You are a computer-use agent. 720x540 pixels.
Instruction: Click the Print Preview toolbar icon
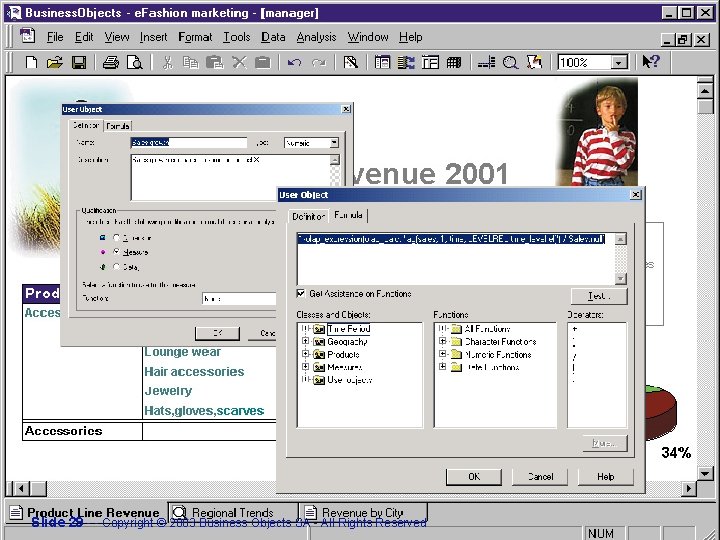[135, 62]
